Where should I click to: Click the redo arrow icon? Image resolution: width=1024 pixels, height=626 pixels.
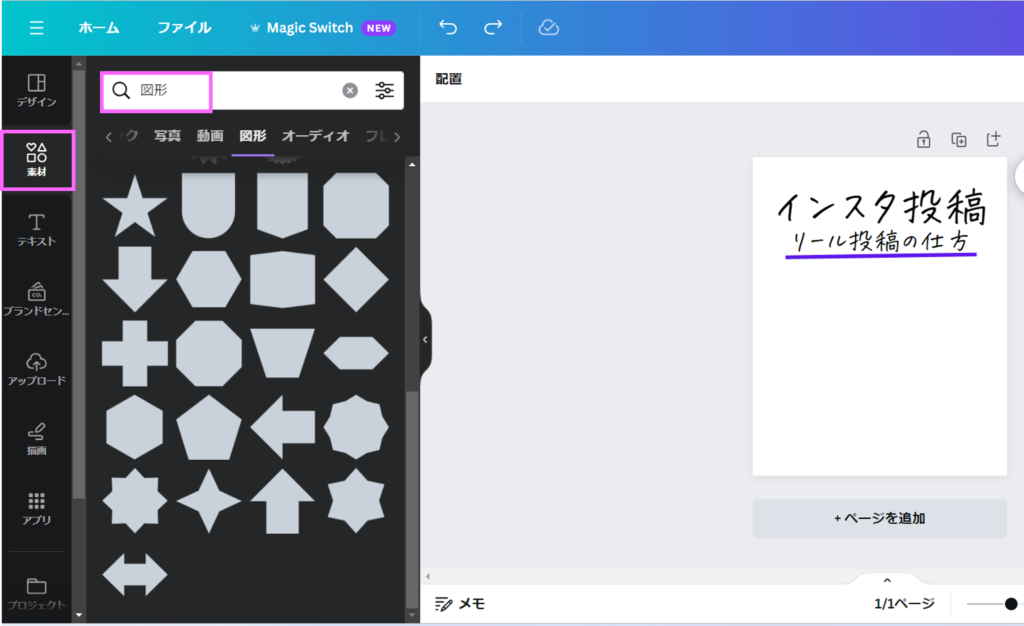click(493, 28)
